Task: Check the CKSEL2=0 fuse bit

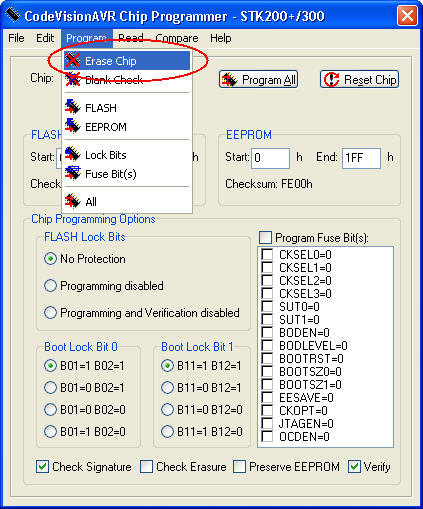Action: tap(267, 280)
